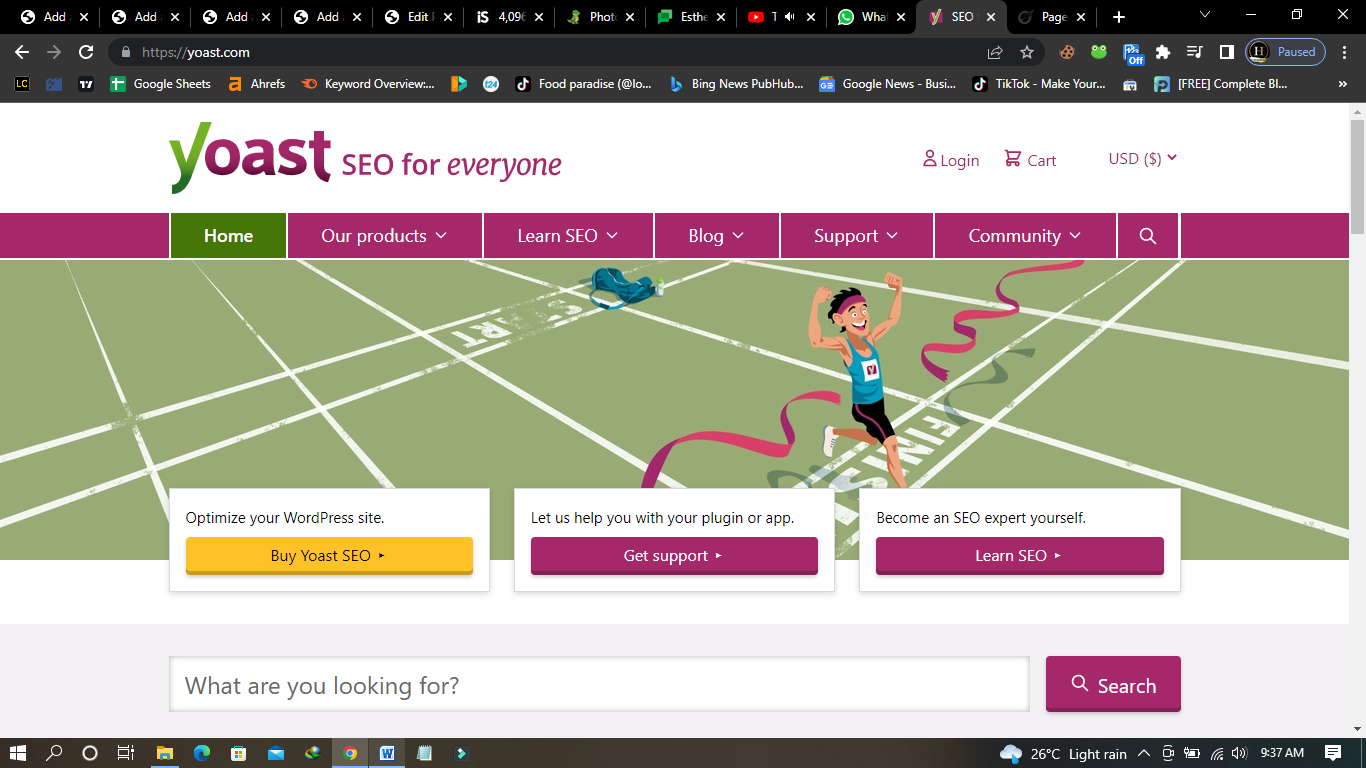Open the Bing News PubHub bookmark
Viewport: 1366px width, 768px height.
pos(736,84)
